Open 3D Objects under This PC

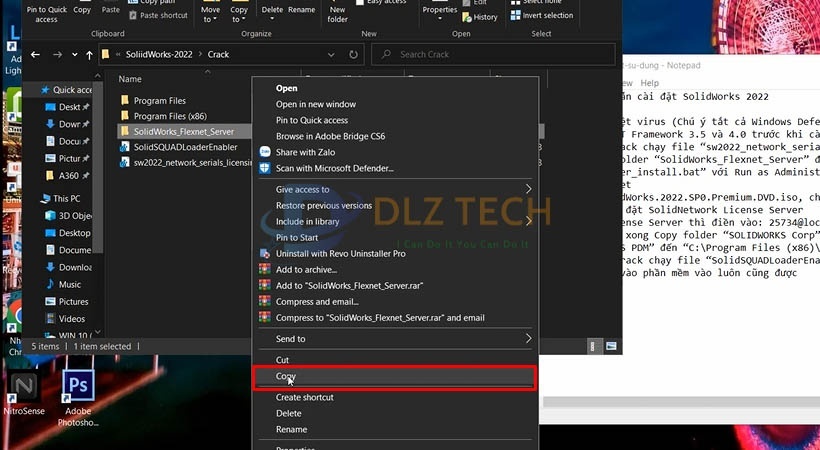(x=69, y=216)
